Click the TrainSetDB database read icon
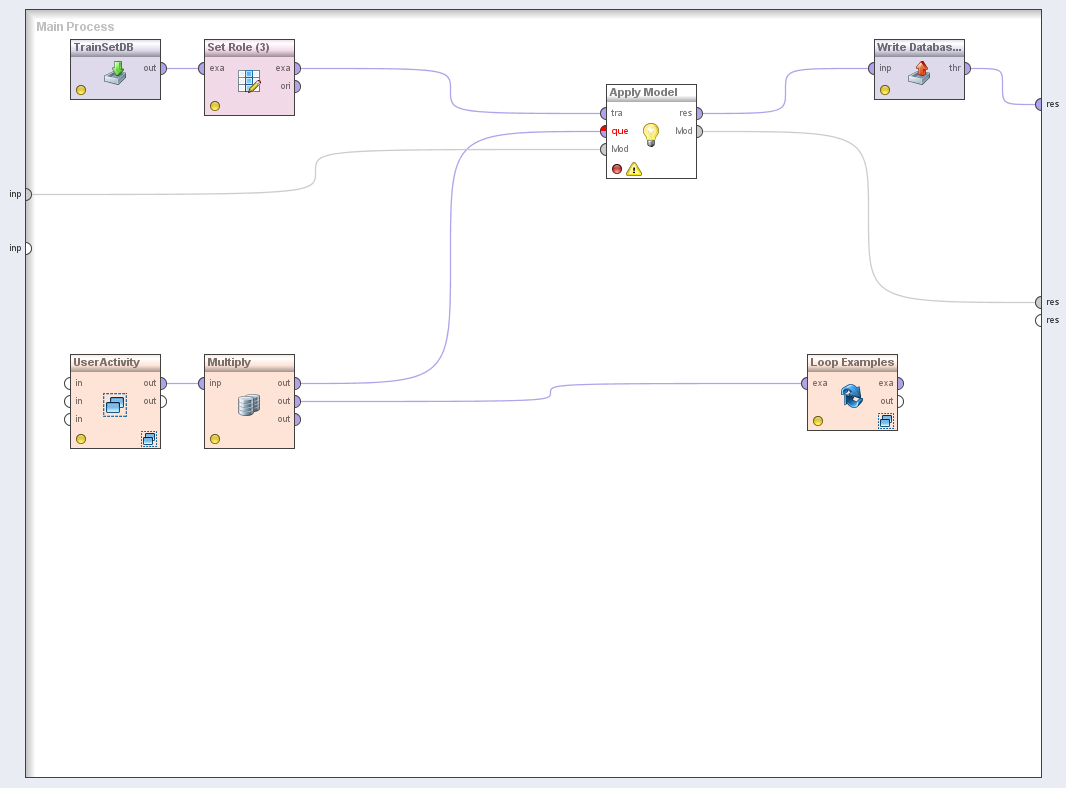This screenshot has width=1066, height=788. pyautogui.click(x=115, y=73)
